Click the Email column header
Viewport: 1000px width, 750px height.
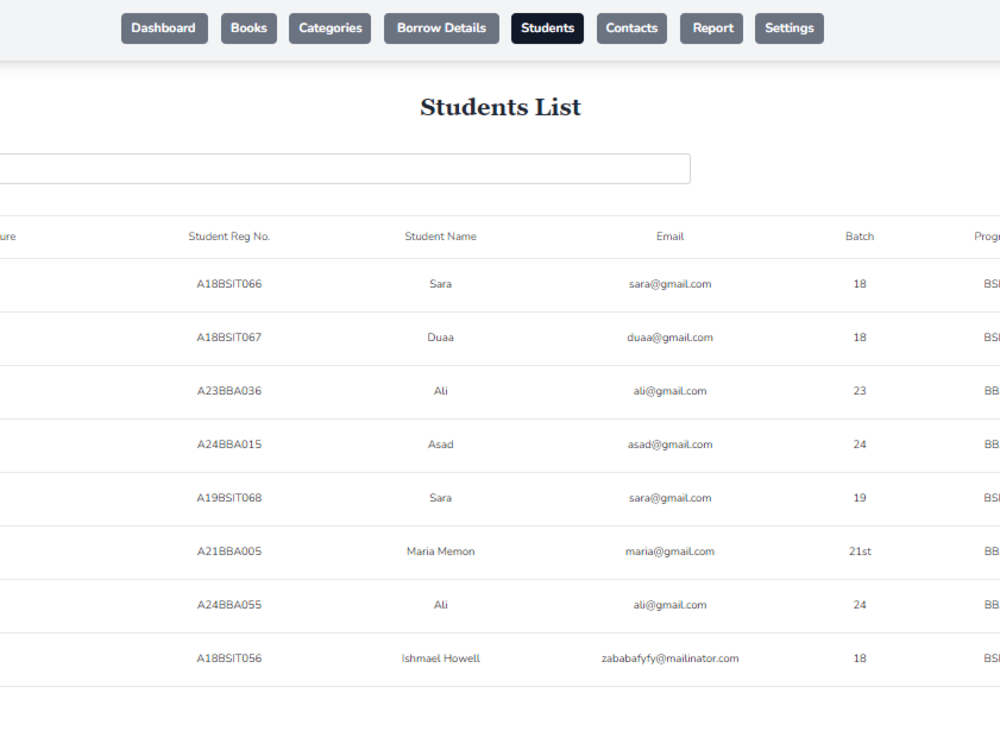670,236
